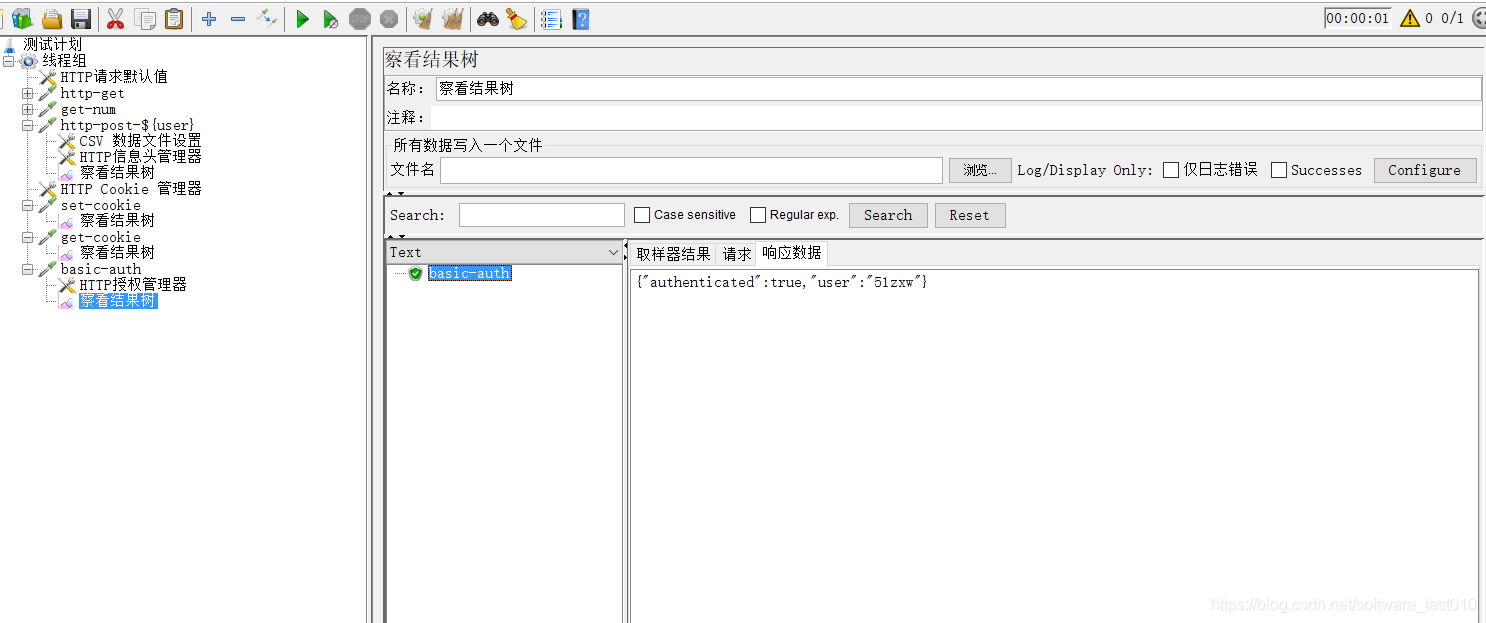Select 察看结果树 under set-cookie

(x=117, y=221)
